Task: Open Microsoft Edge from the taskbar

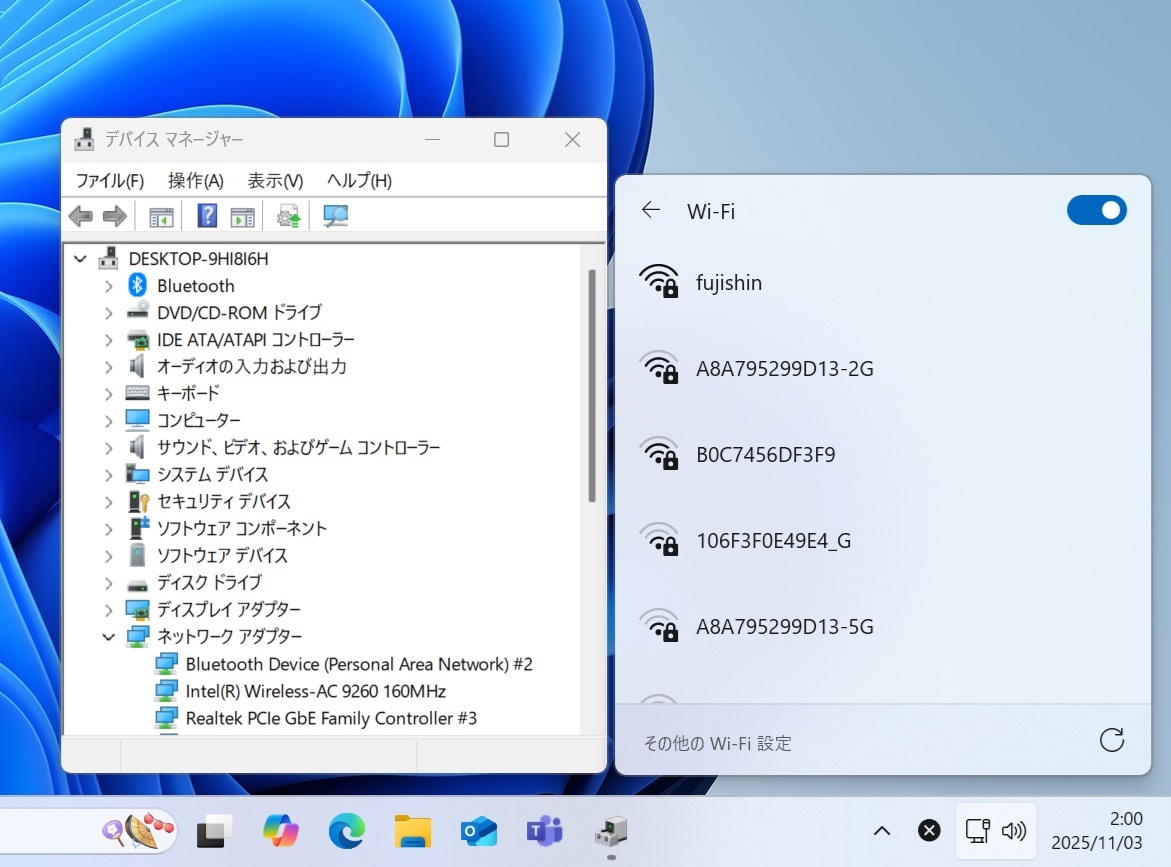Action: pyautogui.click(x=346, y=830)
